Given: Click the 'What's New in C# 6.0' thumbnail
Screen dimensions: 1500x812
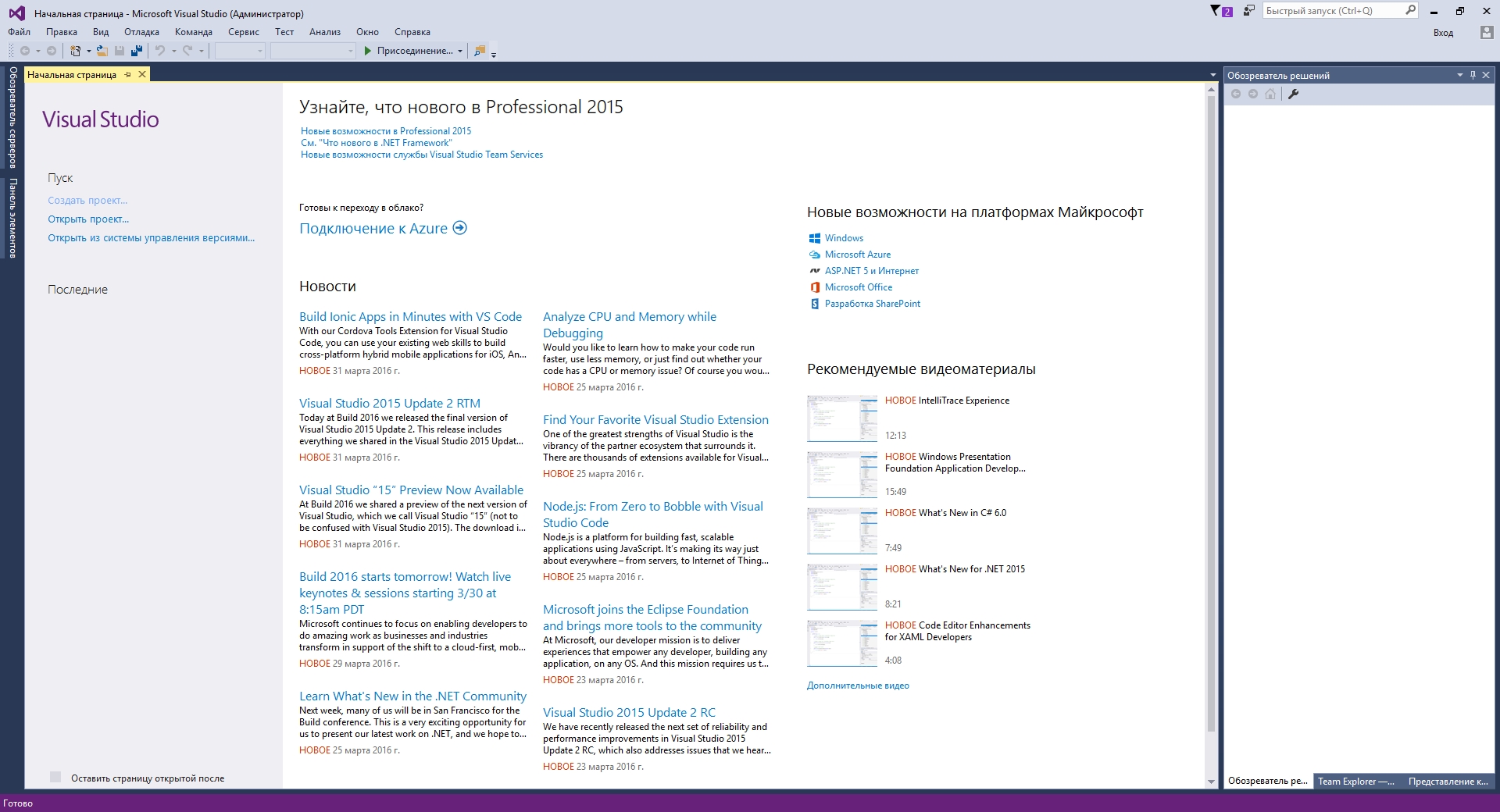Looking at the screenshot, I should point(842,531).
